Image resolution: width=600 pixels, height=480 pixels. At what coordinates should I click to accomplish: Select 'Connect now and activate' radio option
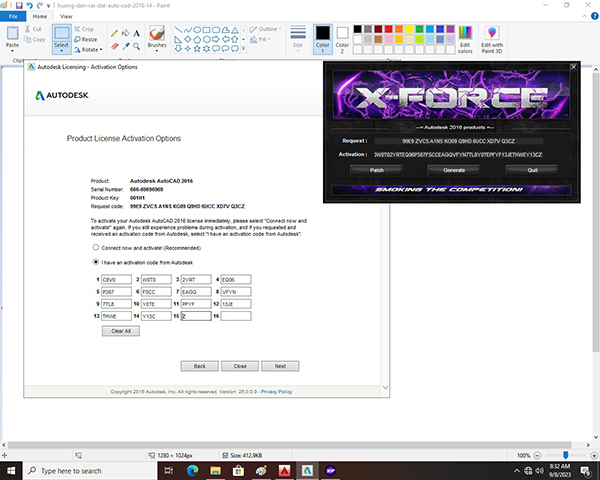pos(96,248)
